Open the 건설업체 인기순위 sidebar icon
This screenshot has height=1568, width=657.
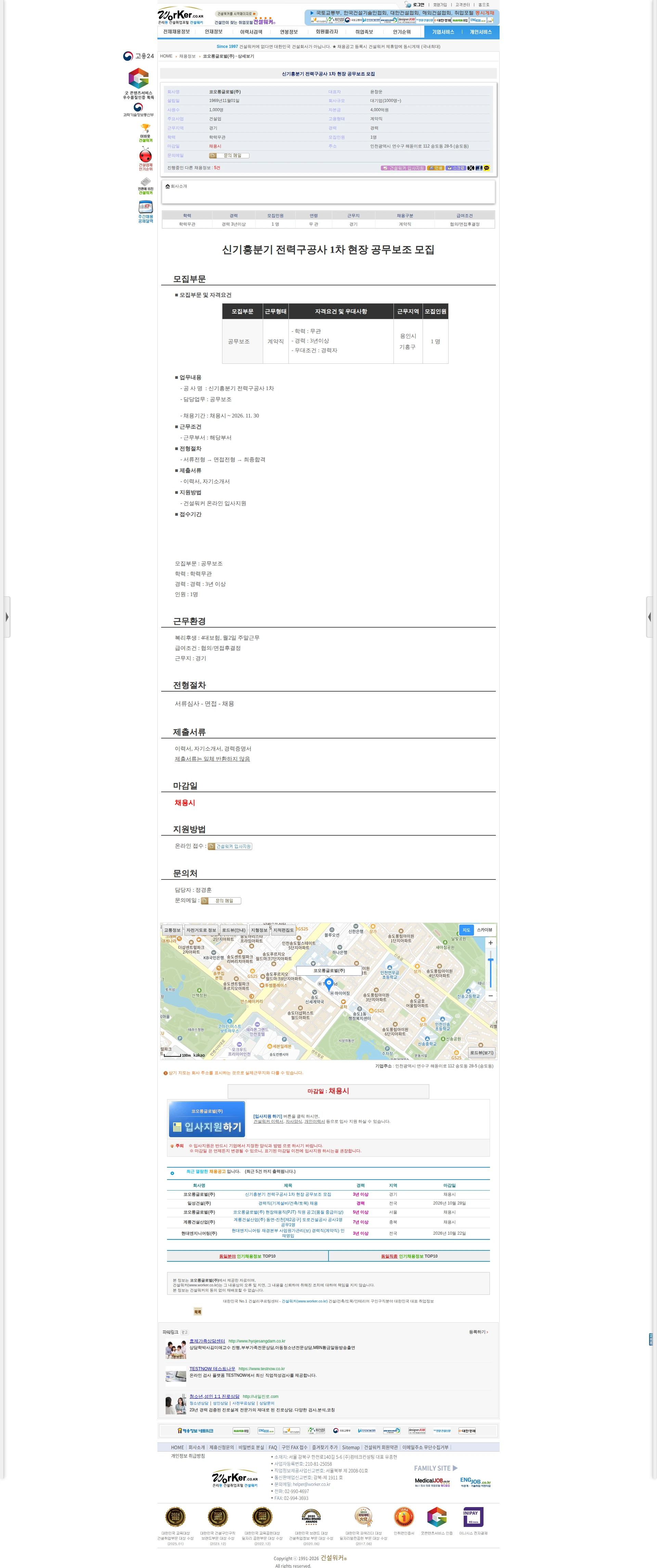point(145,158)
